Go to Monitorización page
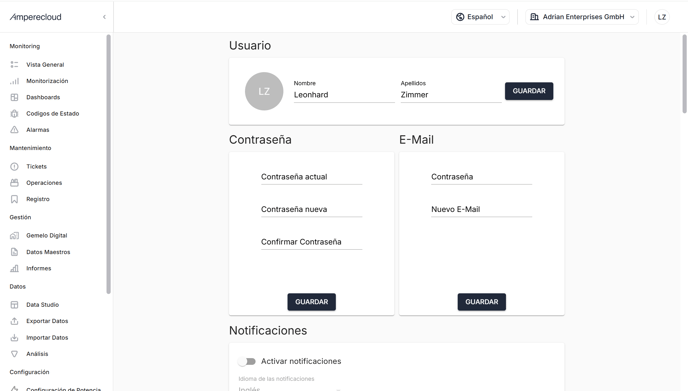Viewport: 688px width, 391px height. [x=47, y=81]
